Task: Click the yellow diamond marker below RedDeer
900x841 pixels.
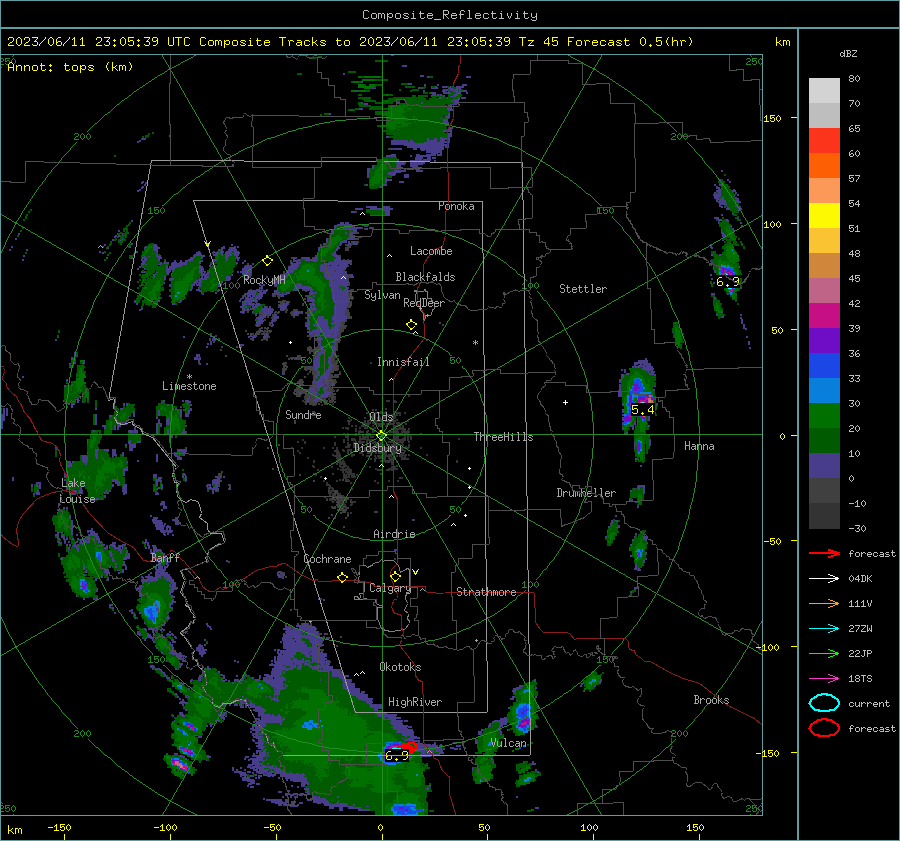Action: pos(411,325)
